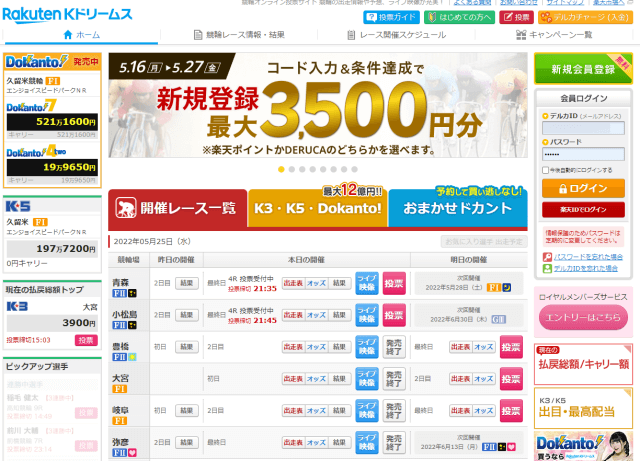Click the 投票ガイド button
This screenshot has height=461, width=640.
[x=391, y=17]
